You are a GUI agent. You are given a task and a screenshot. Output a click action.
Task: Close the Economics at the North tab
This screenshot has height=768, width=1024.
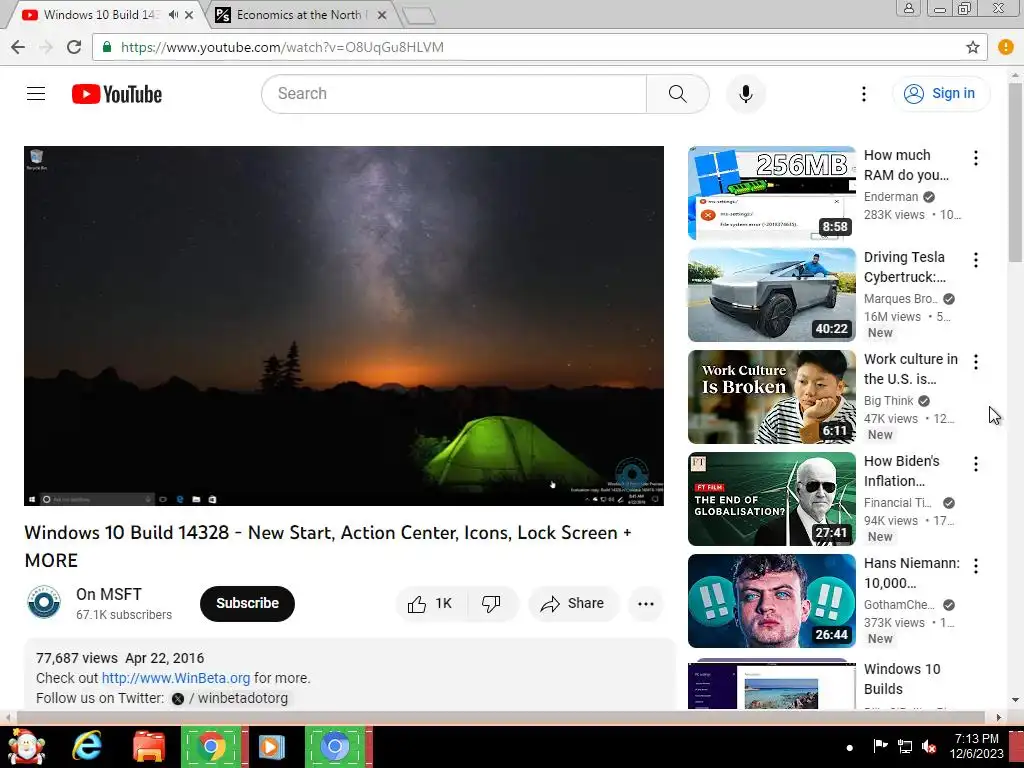click(382, 14)
